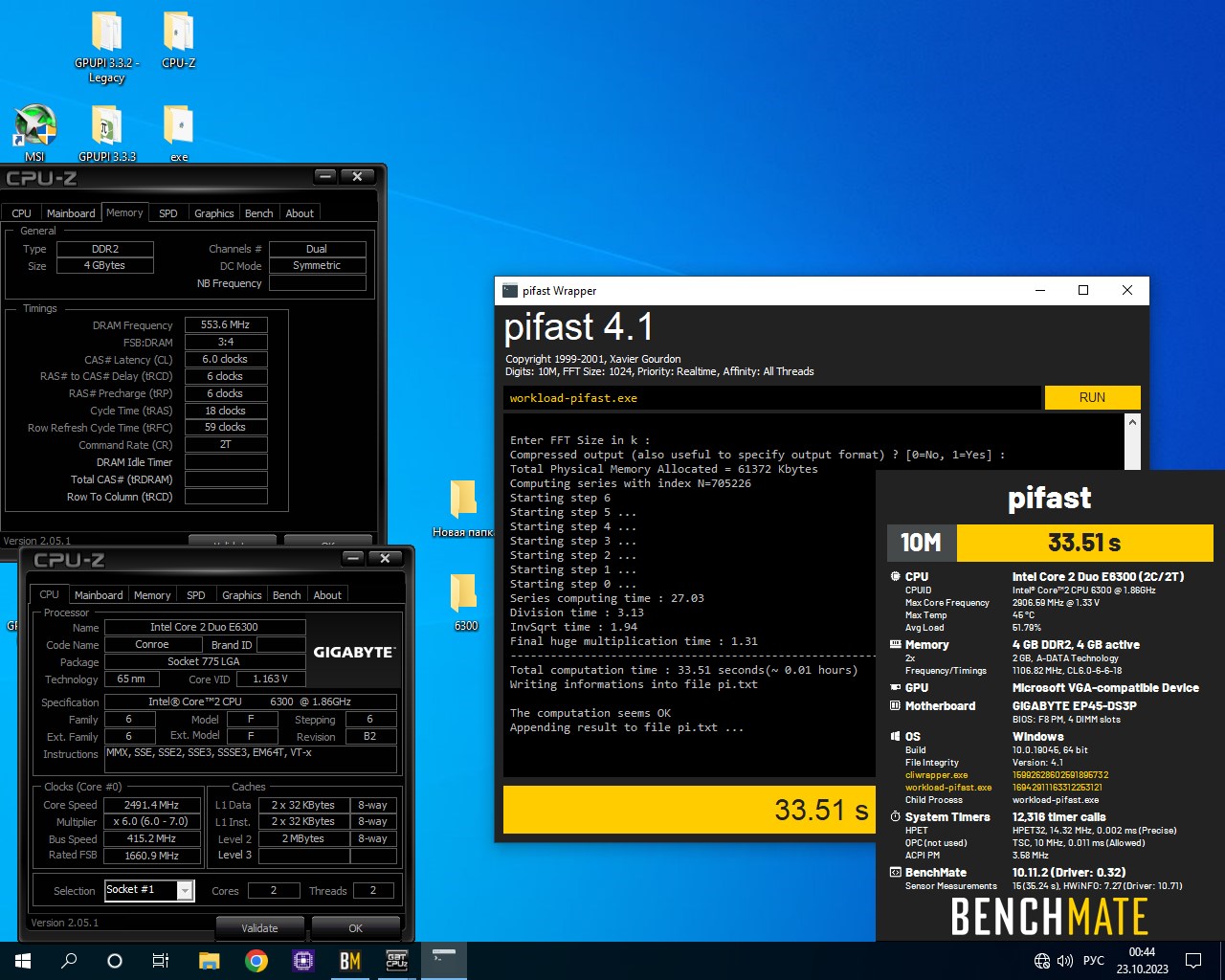Screen dimensions: 1225x980
Task: Click OK button in lower CPU-Z
Action: point(355,928)
